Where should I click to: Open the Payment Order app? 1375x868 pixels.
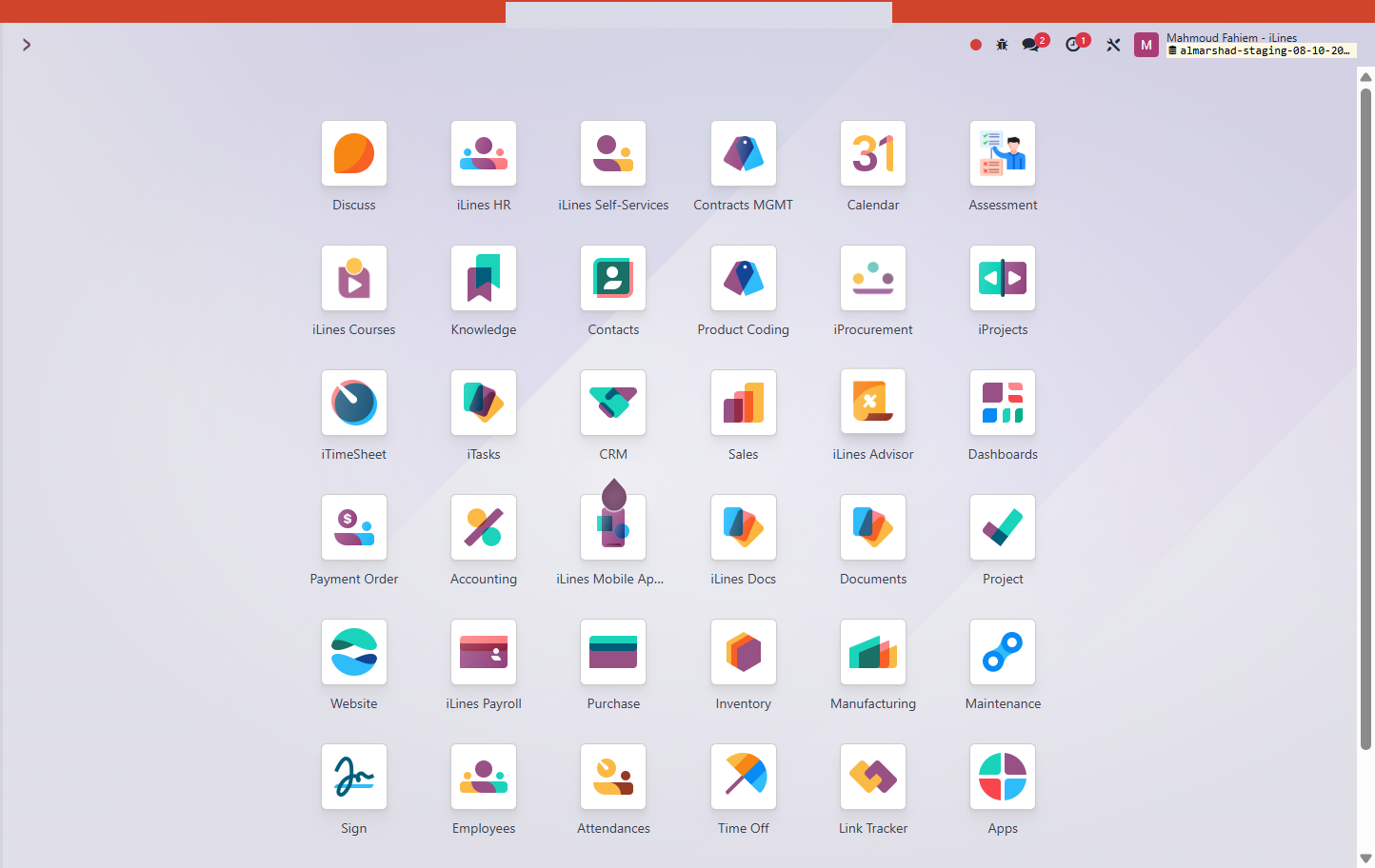pos(354,527)
